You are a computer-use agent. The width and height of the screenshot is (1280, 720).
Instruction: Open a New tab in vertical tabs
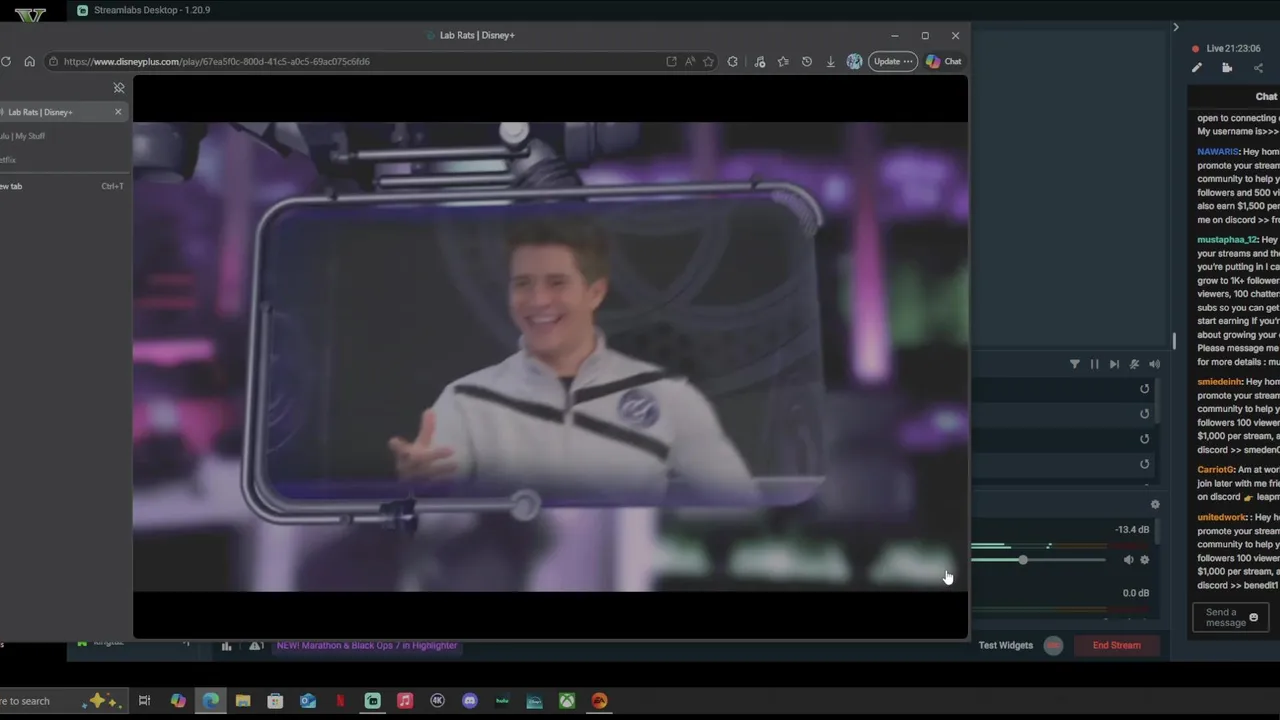(62, 186)
